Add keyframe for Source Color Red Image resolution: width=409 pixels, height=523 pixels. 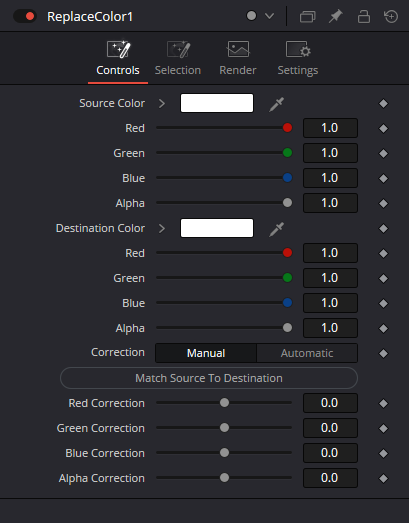pyautogui.click(x=383, y=128)
